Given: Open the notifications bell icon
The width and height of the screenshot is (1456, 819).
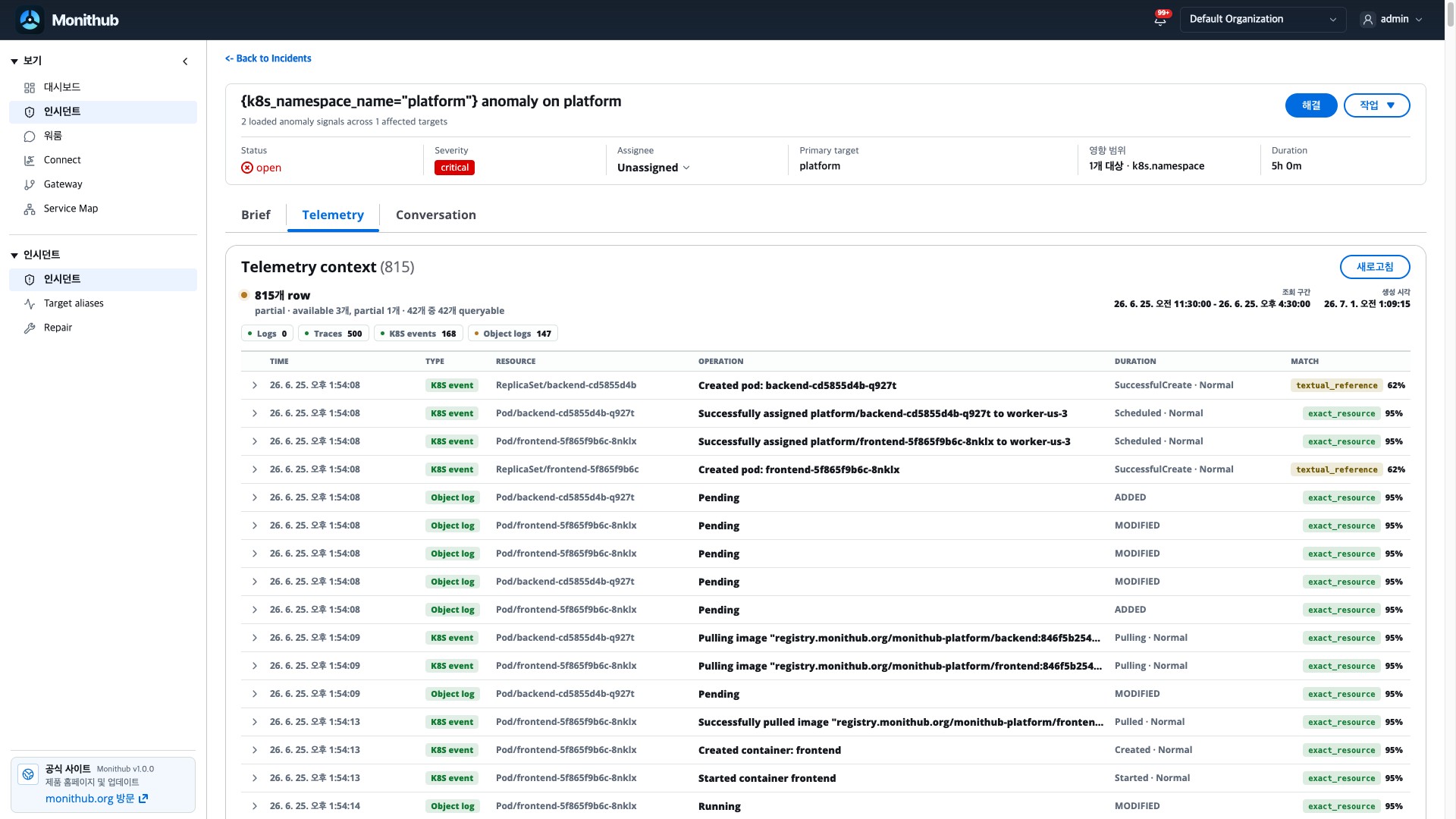Looking at the screenshot, I should pos(1160,20).
